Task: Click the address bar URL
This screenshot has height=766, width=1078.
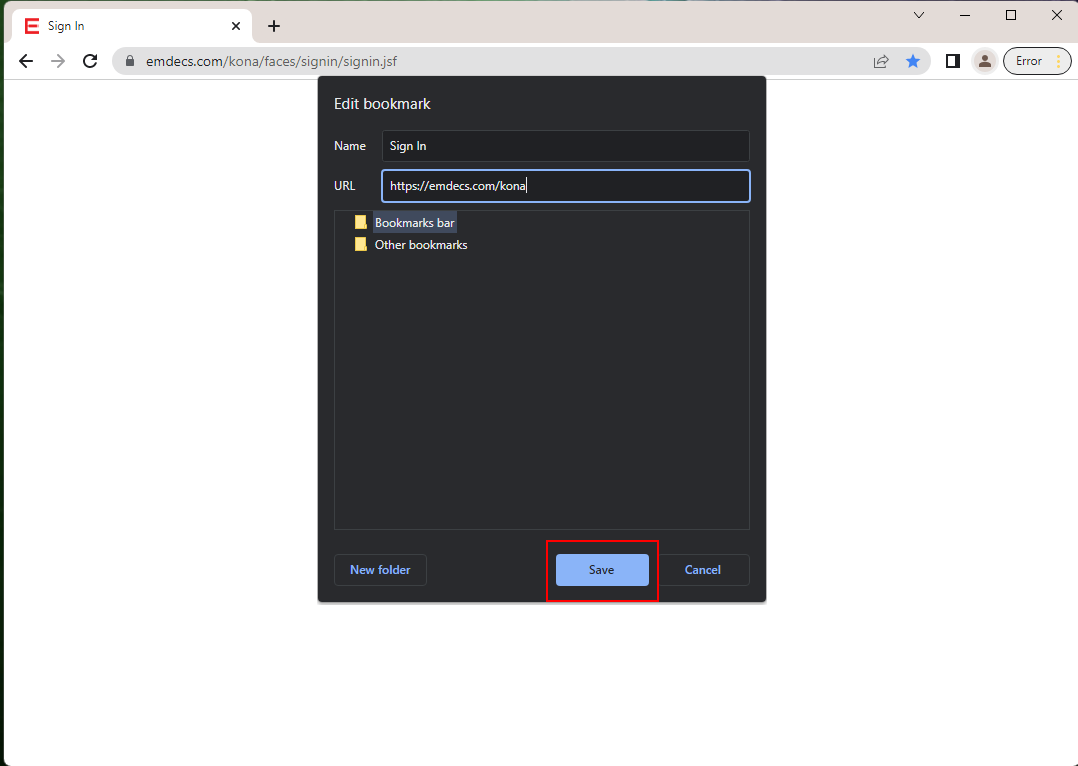Action: click(272, 61)
